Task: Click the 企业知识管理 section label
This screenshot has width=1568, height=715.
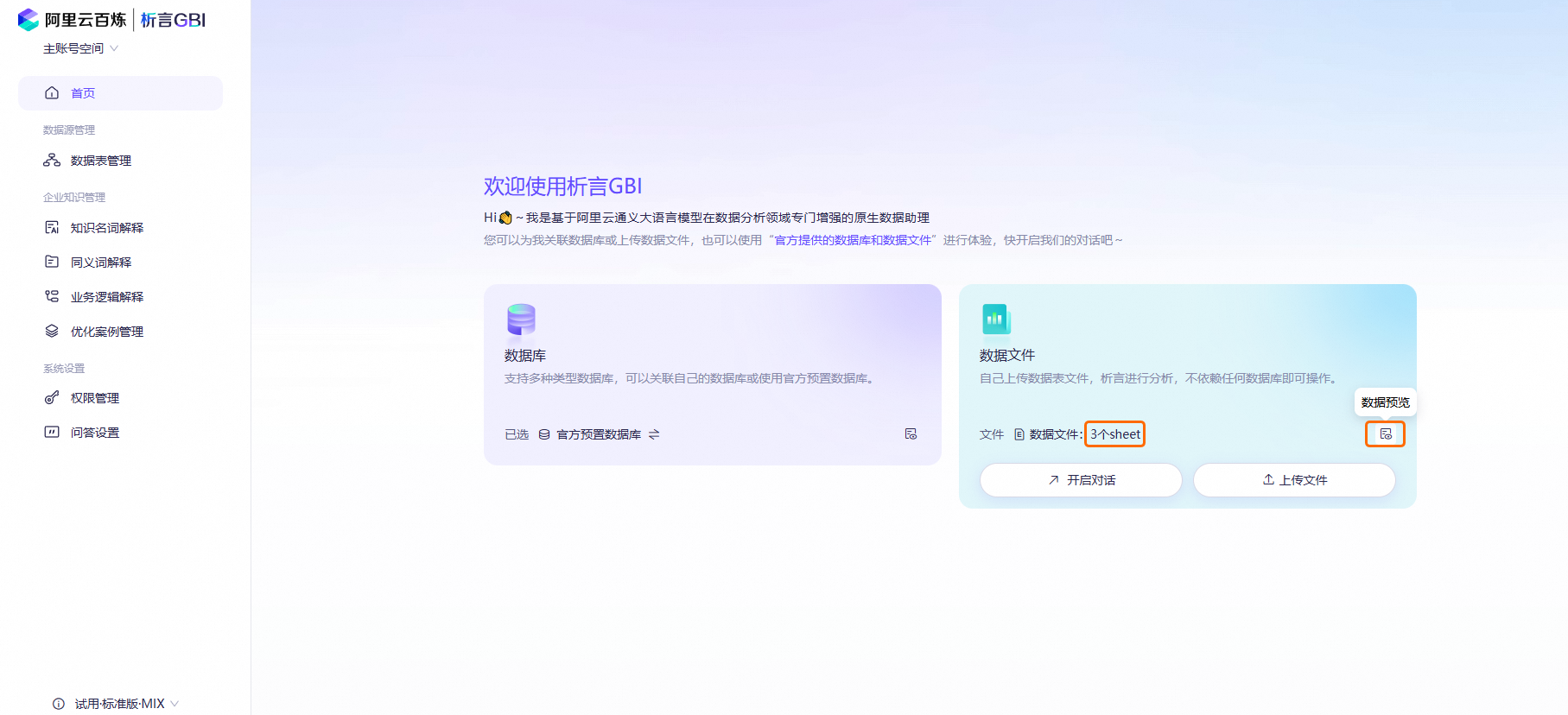Action: tap(74, 197)
